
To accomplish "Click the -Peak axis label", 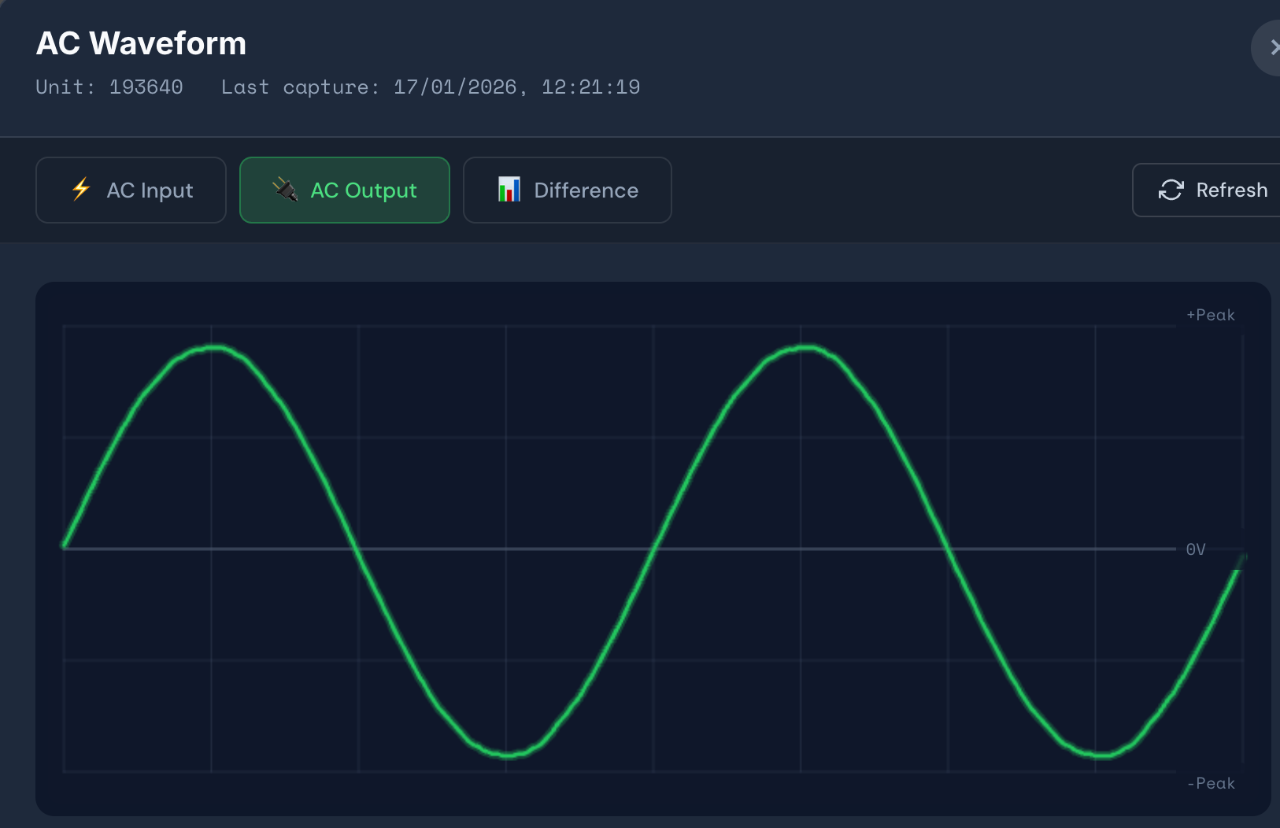I will (x=1210, y=783).
